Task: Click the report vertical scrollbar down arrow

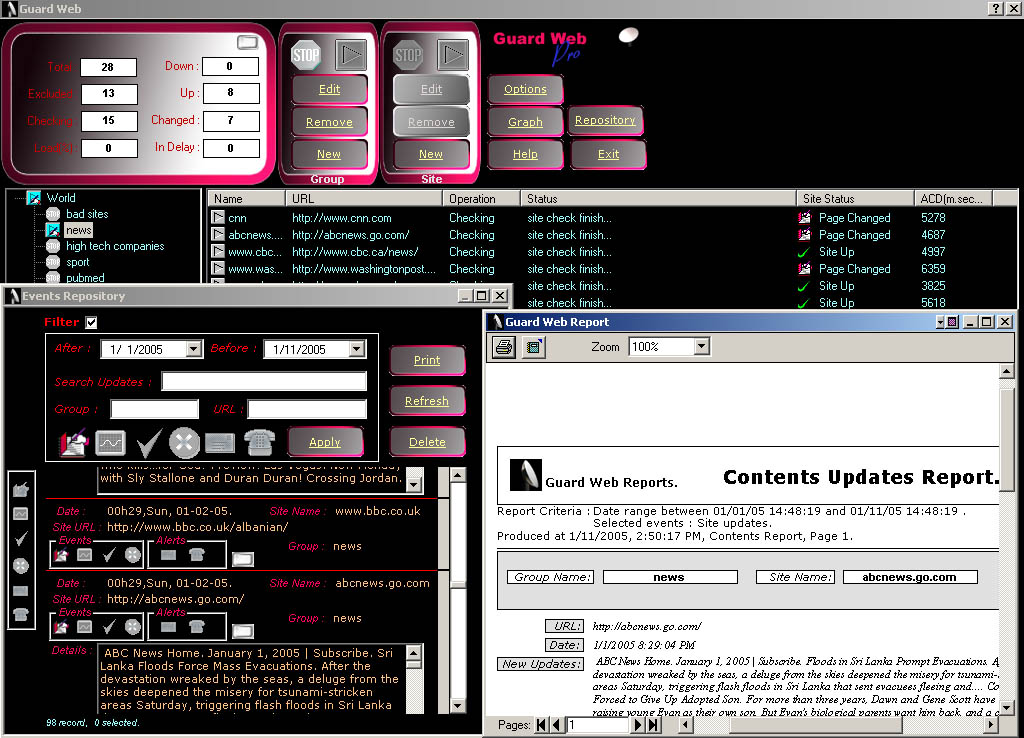Action: click(x=1006, y=708)
